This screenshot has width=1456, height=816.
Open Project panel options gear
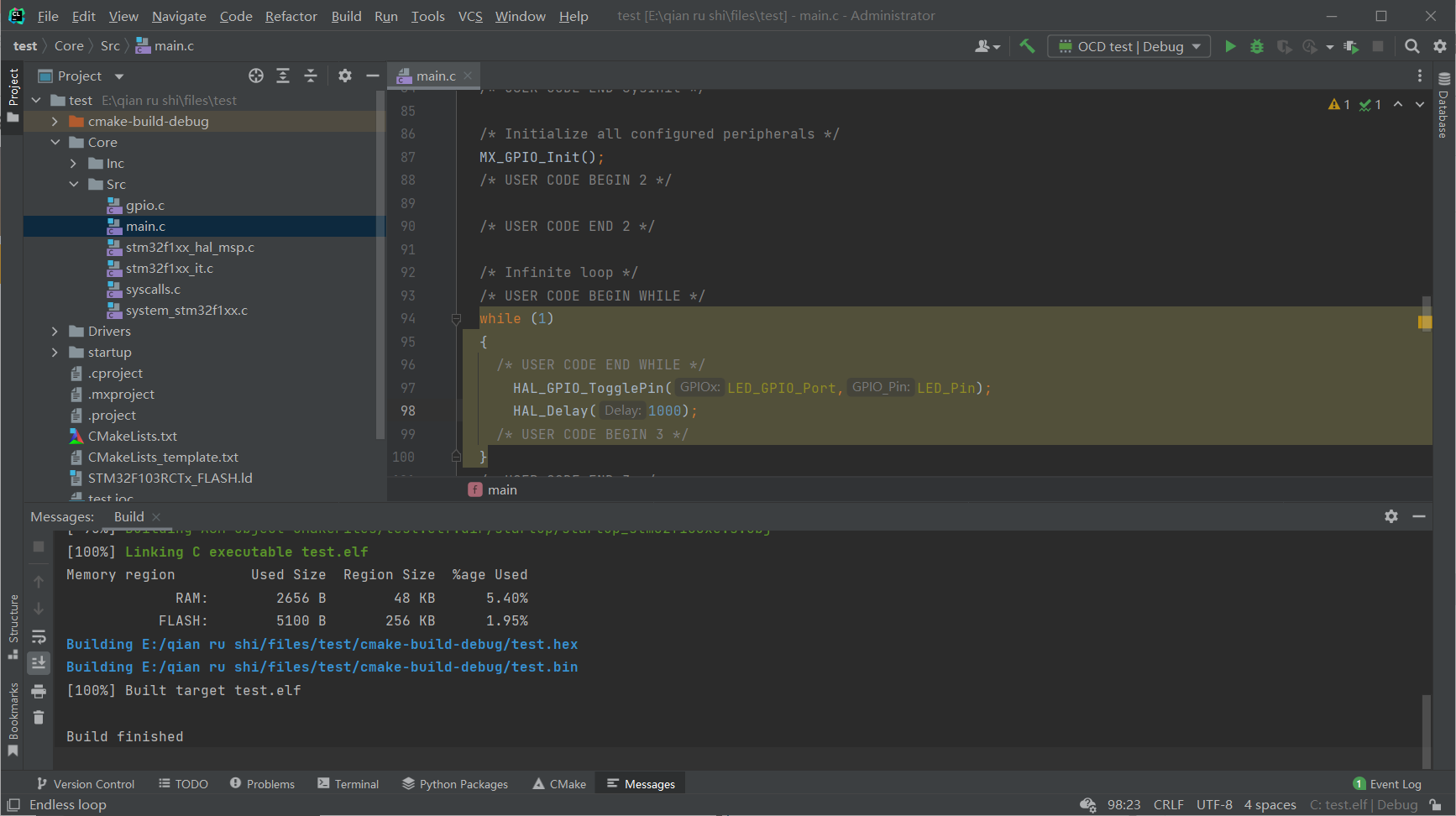[345, 76]
